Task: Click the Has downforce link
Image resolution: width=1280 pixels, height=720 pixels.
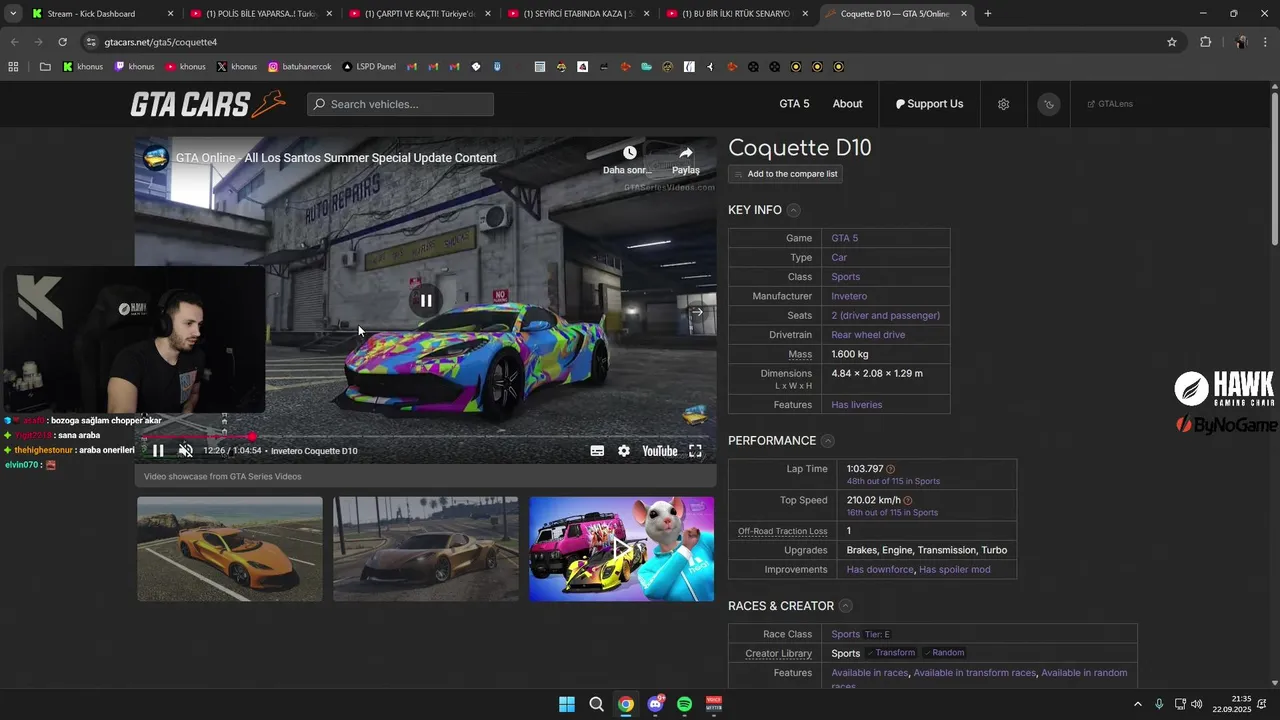Action: pos(880,570)
